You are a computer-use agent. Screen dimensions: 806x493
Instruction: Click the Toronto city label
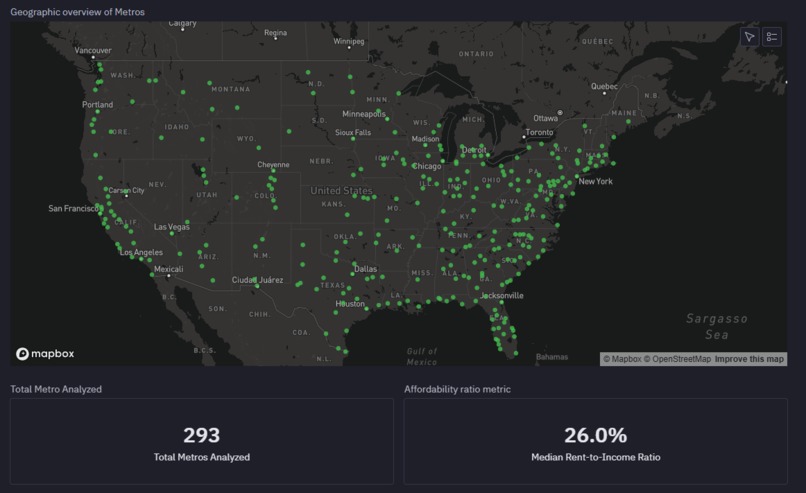point(539,132)
